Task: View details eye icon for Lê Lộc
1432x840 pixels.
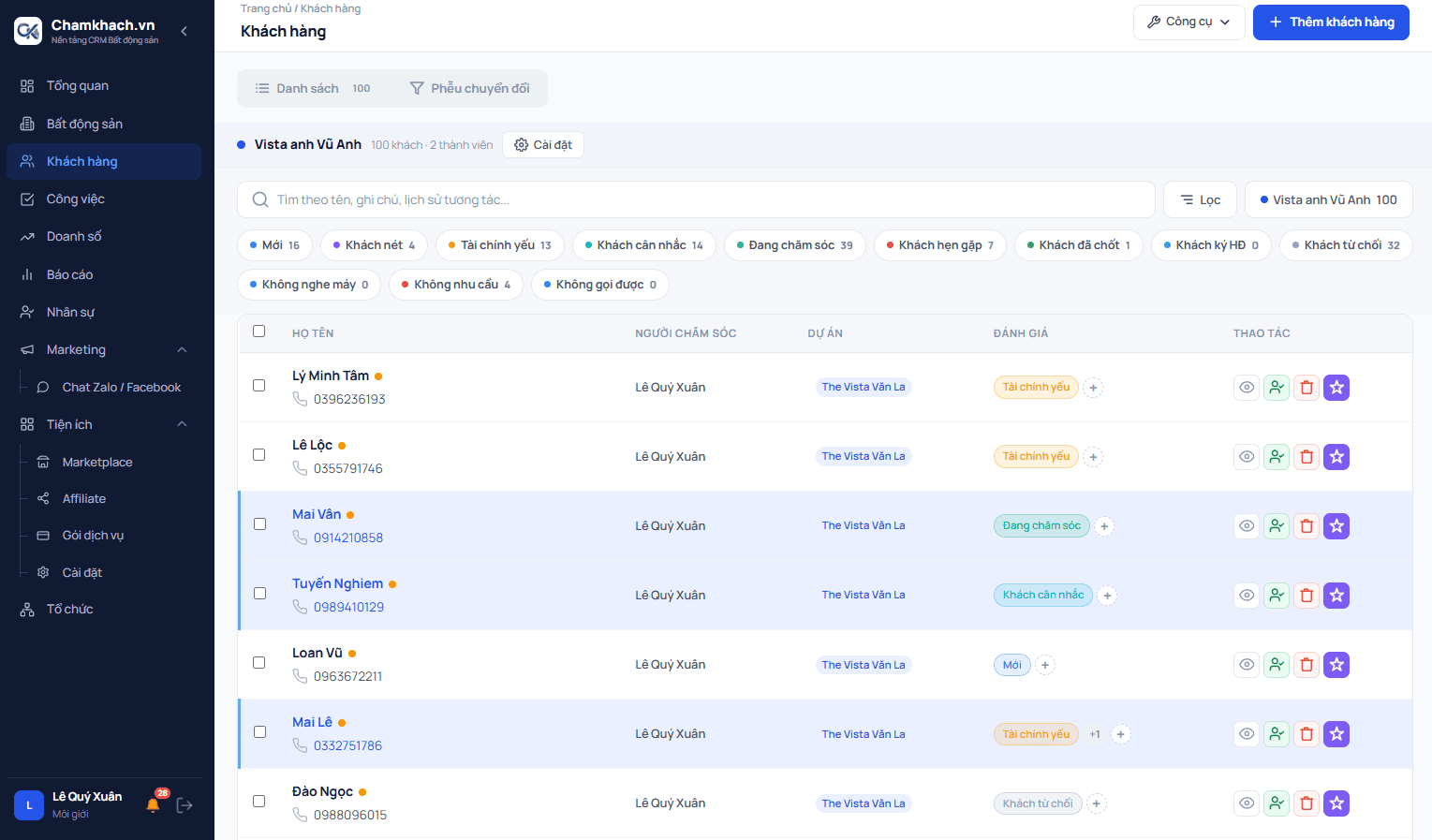Action: click(1247, 457)
